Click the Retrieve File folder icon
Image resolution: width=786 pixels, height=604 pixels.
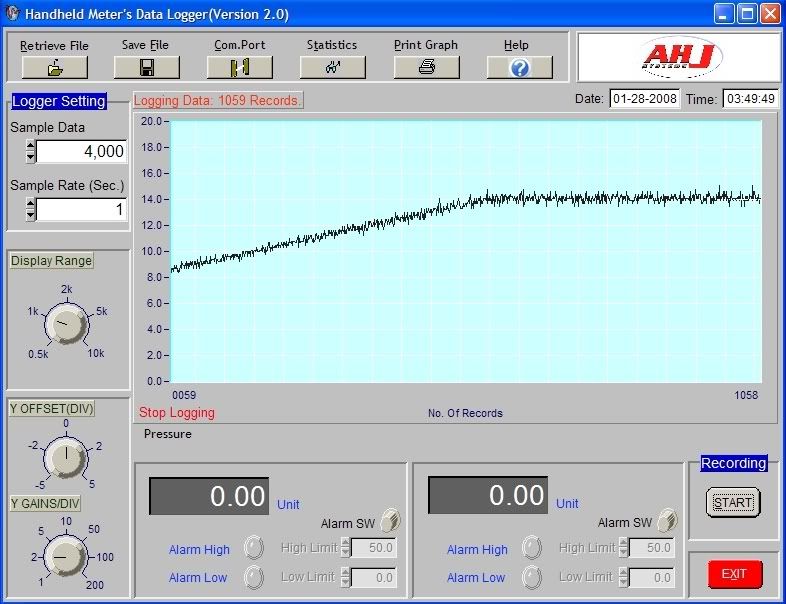(54, 67)
